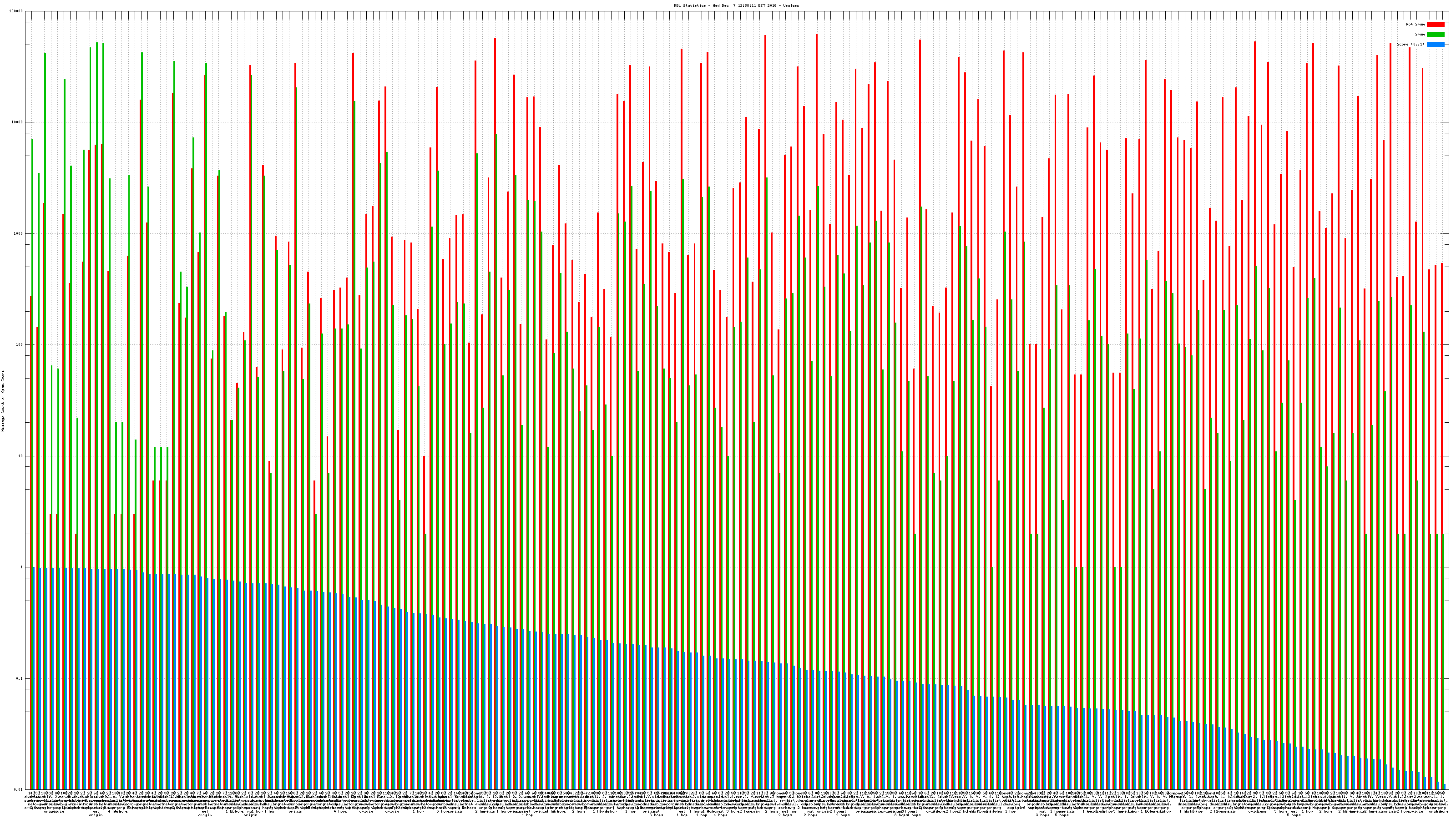Image resolution: width=1456 pixels, height=819 pixels.
Task: Click the vertical Message Count axis label
Action: (3, 400)
